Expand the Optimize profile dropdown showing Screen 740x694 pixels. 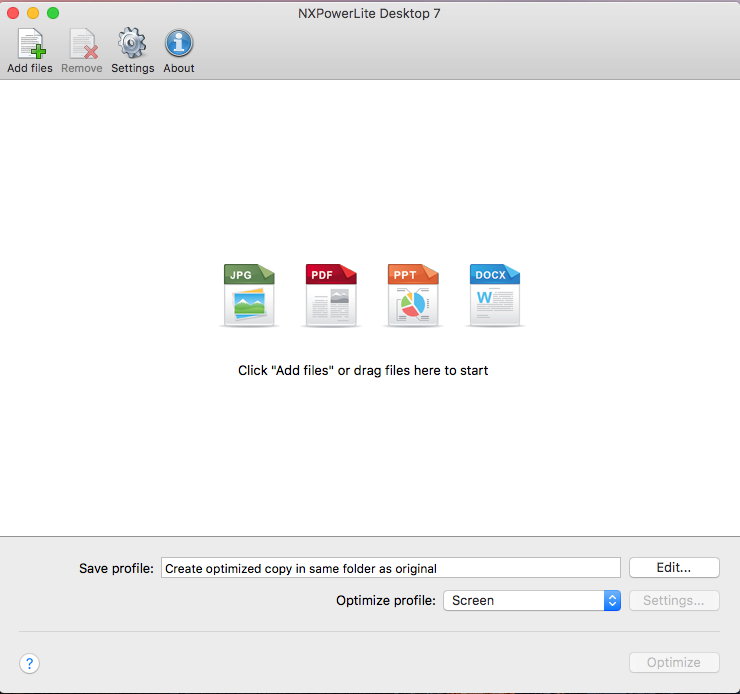point(533,601)
